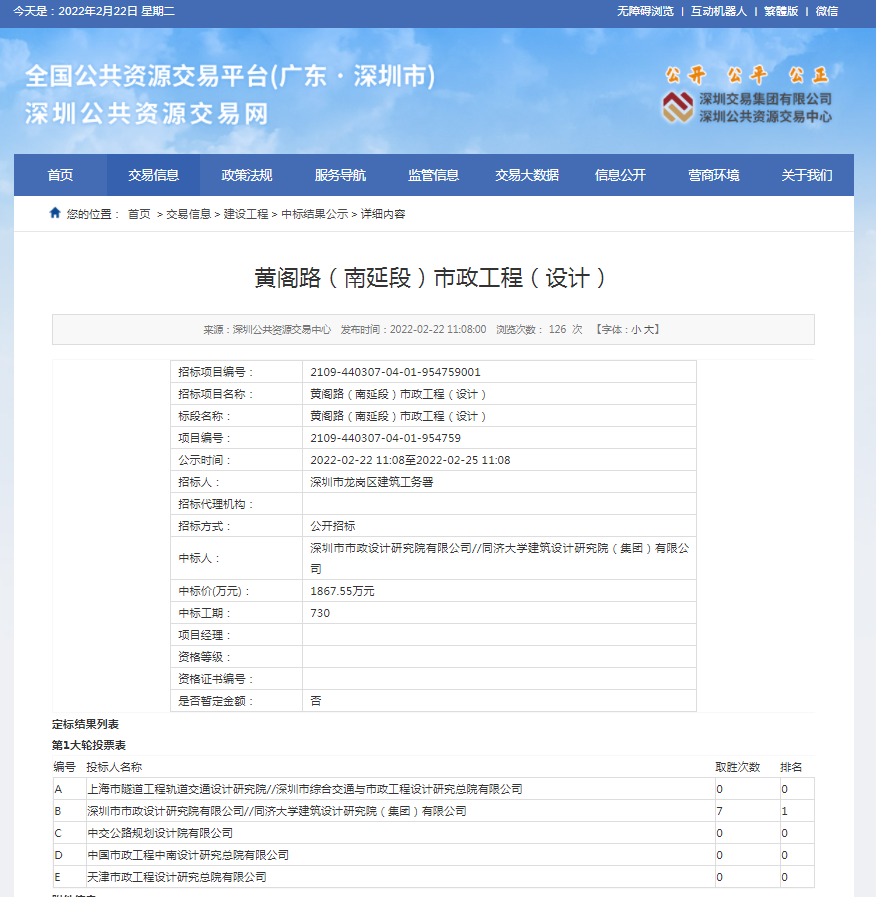876x897 pixels.
Task: Click the 全国公共资源交易平台 site title
Action: pyautogui.click(x=230, y=77)
